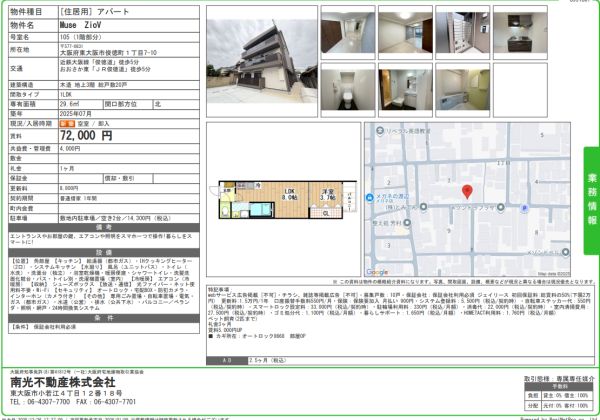
Task: Click the 分配 row of the fee table
Action: (x=559, y=405)
